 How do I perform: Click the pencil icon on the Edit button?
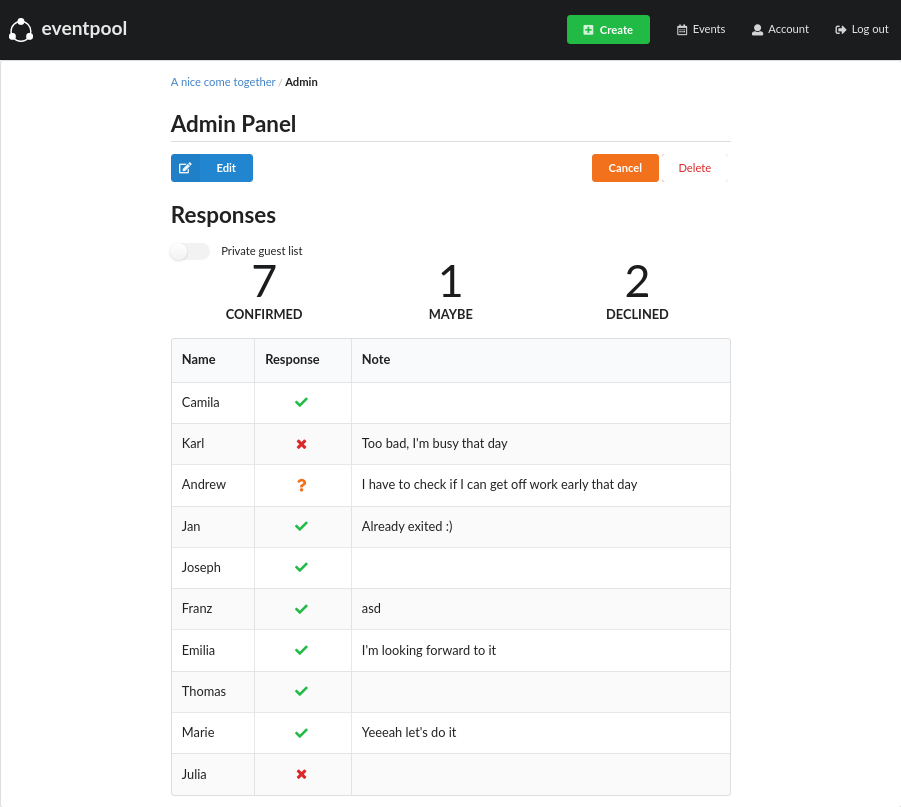click(185, 167)
